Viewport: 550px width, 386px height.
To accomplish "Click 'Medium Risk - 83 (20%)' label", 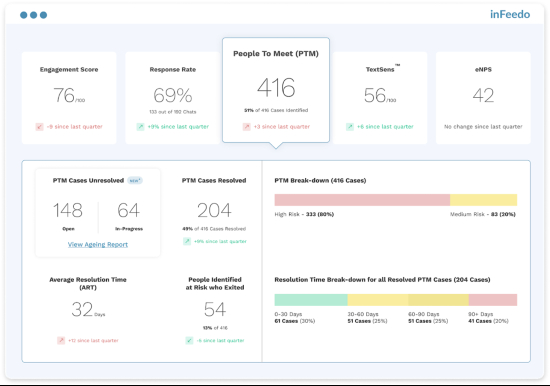I will [483, 214].
